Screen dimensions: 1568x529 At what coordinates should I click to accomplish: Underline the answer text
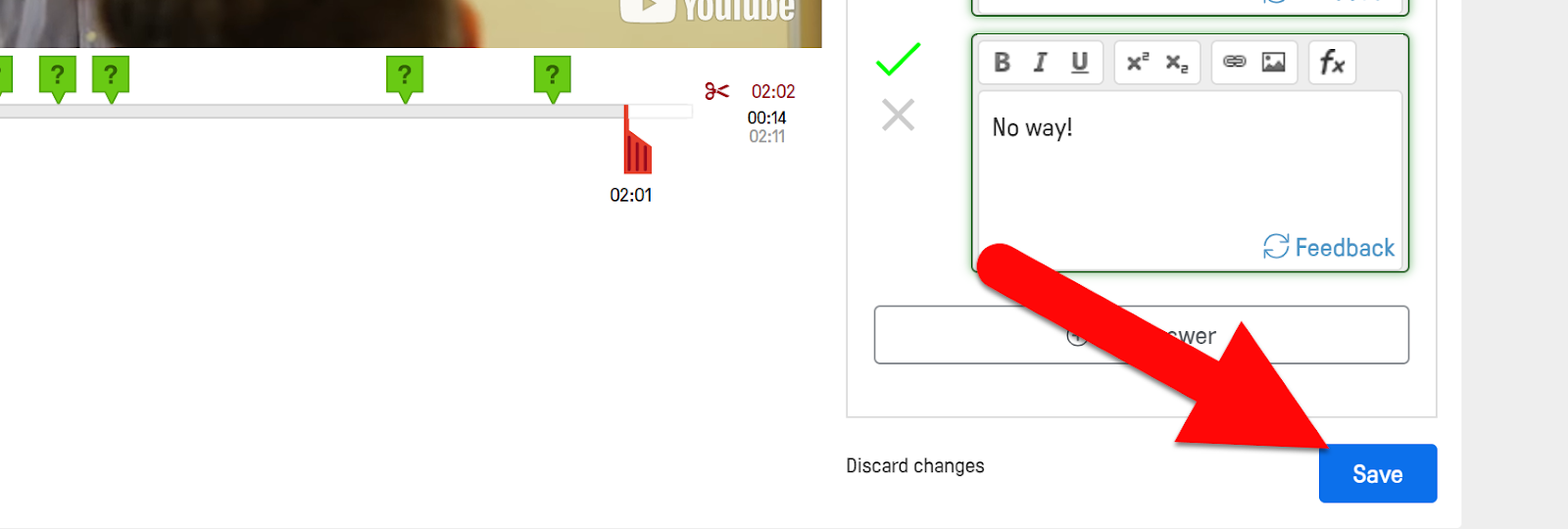tap(1079, 63)
